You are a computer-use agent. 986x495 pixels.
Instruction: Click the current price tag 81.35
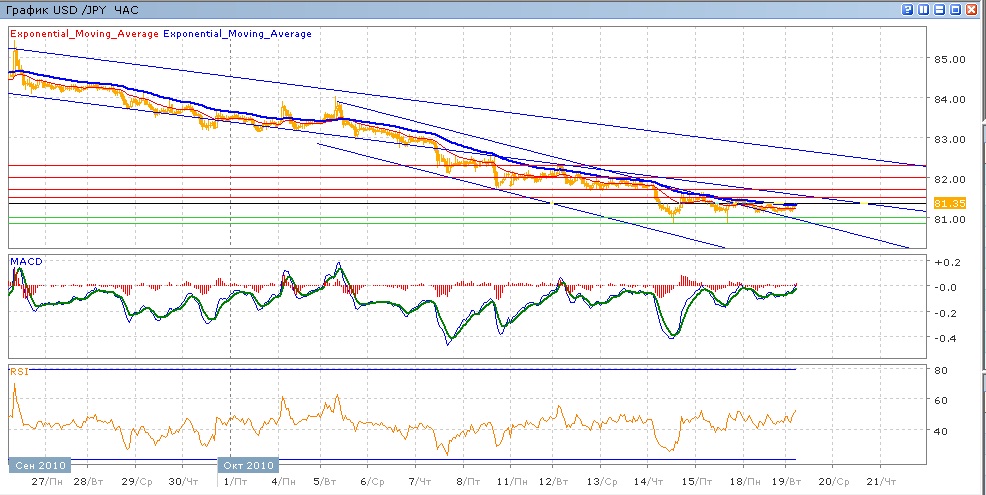(x=948, y=203)
